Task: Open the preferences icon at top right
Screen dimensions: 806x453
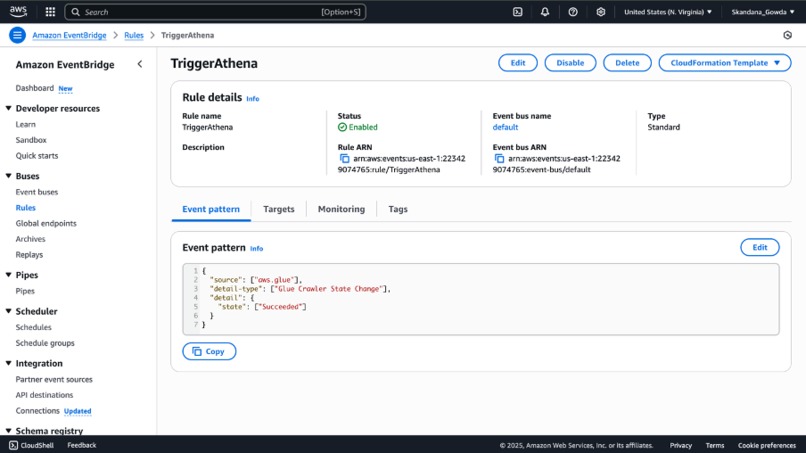Action: click(x=787, y=35)
